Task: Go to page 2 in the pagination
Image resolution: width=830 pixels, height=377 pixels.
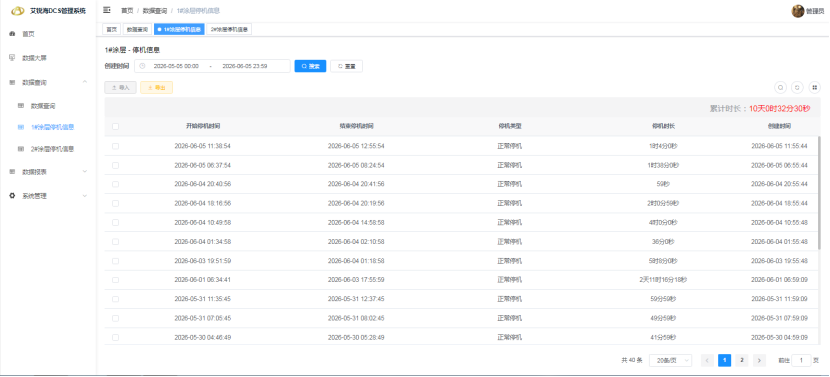Action: [742, 360]
